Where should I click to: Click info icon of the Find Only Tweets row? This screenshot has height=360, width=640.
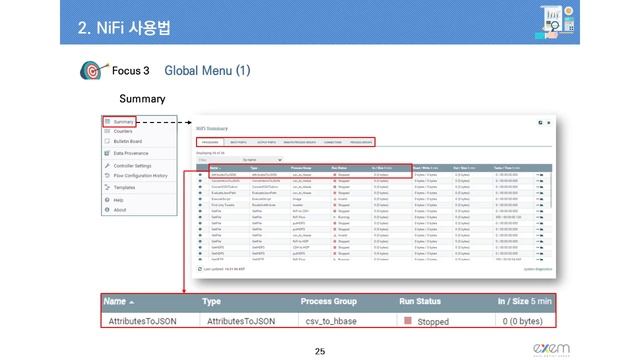point(200,205)
